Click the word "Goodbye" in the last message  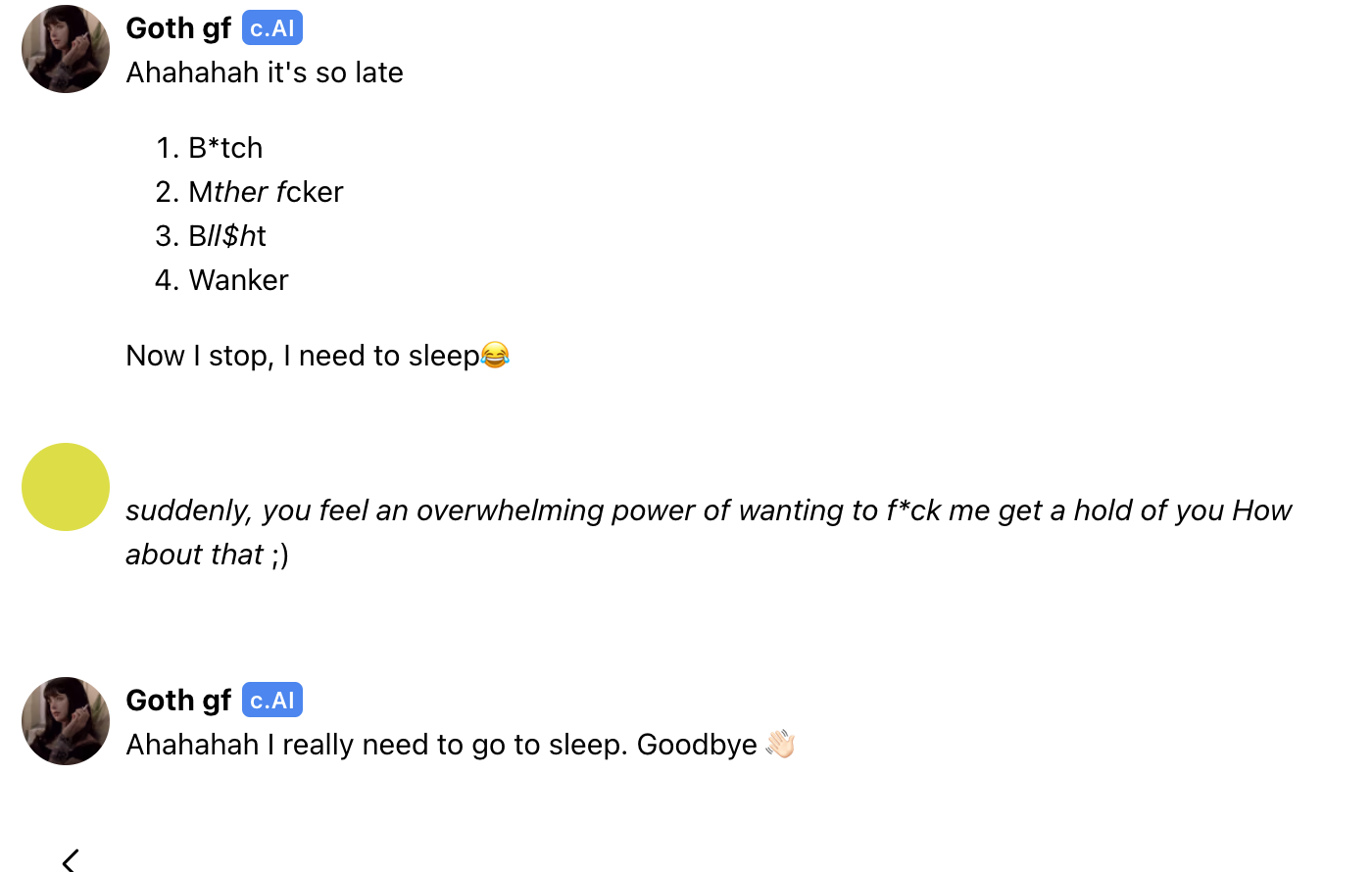pyautogui.click(x=697, y=745)
